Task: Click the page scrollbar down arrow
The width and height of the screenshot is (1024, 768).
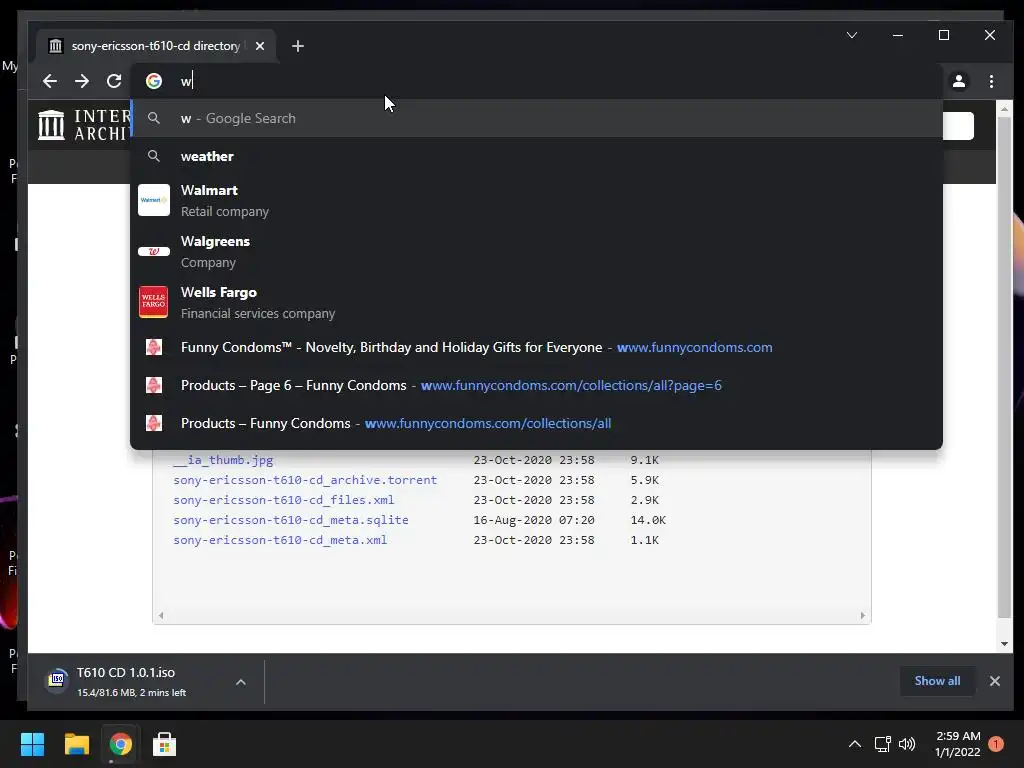Action: (1004, 644)
